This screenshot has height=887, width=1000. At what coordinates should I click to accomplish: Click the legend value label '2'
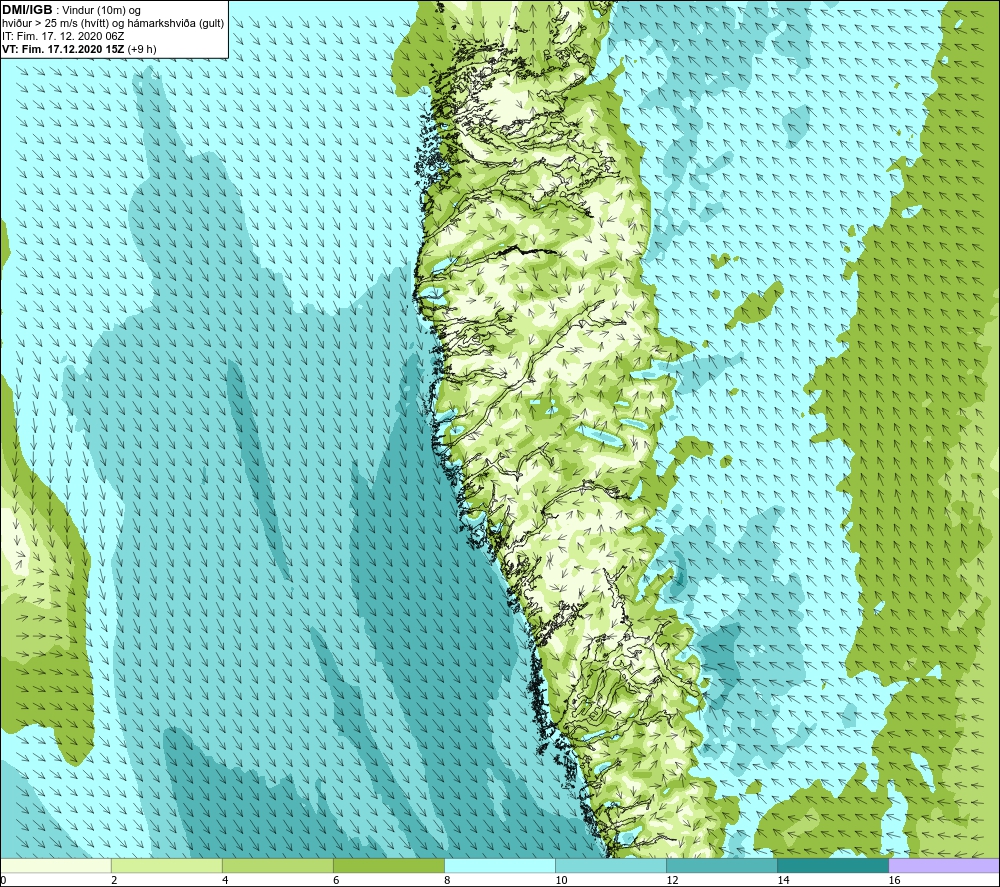(x=114, y=881)
